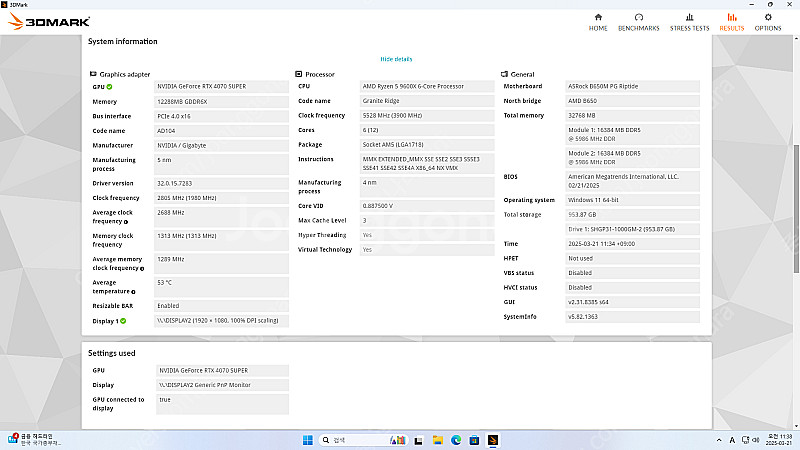The width and height of the screenshot is (800, 450).
Task: Click the Core VID value 0.887500 V
Action: (x=427, y=206)
